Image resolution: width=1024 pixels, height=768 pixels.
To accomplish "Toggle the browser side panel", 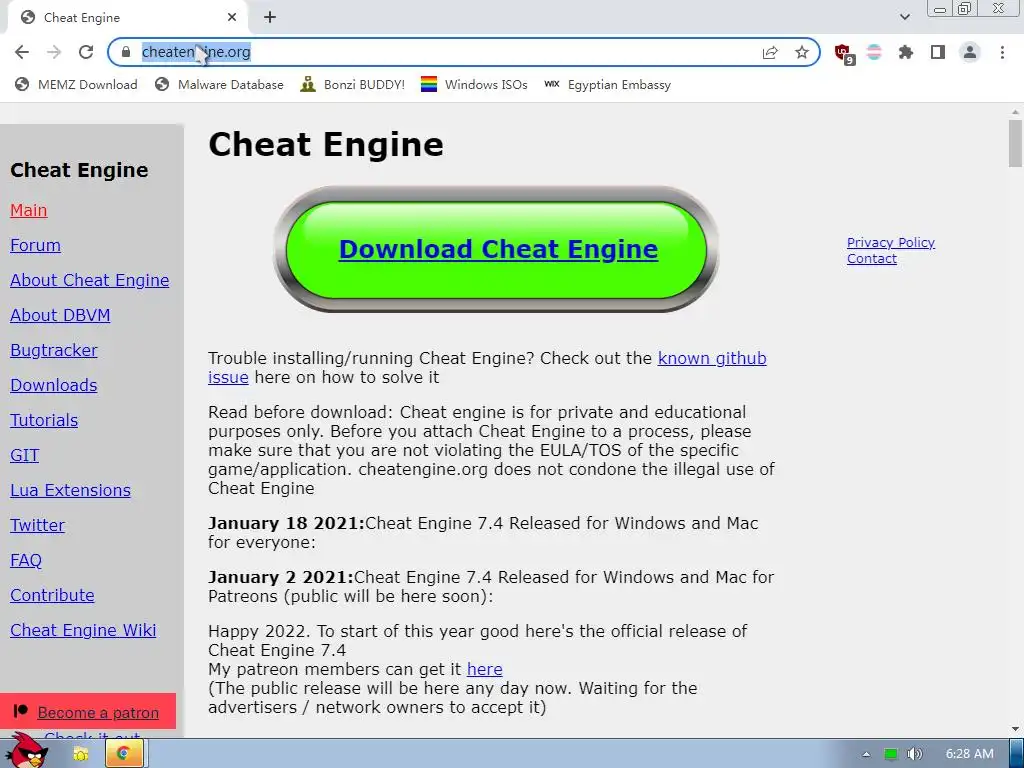I will tap(938, 52).
